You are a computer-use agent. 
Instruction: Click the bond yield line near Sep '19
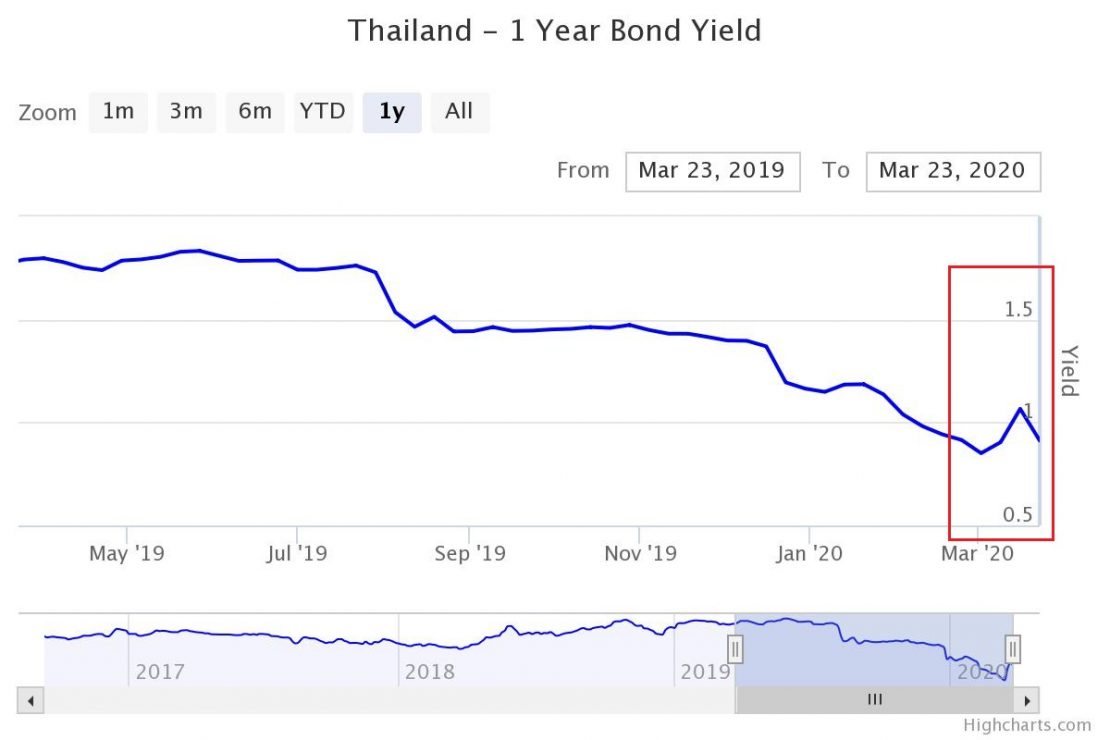click(470, 330)
